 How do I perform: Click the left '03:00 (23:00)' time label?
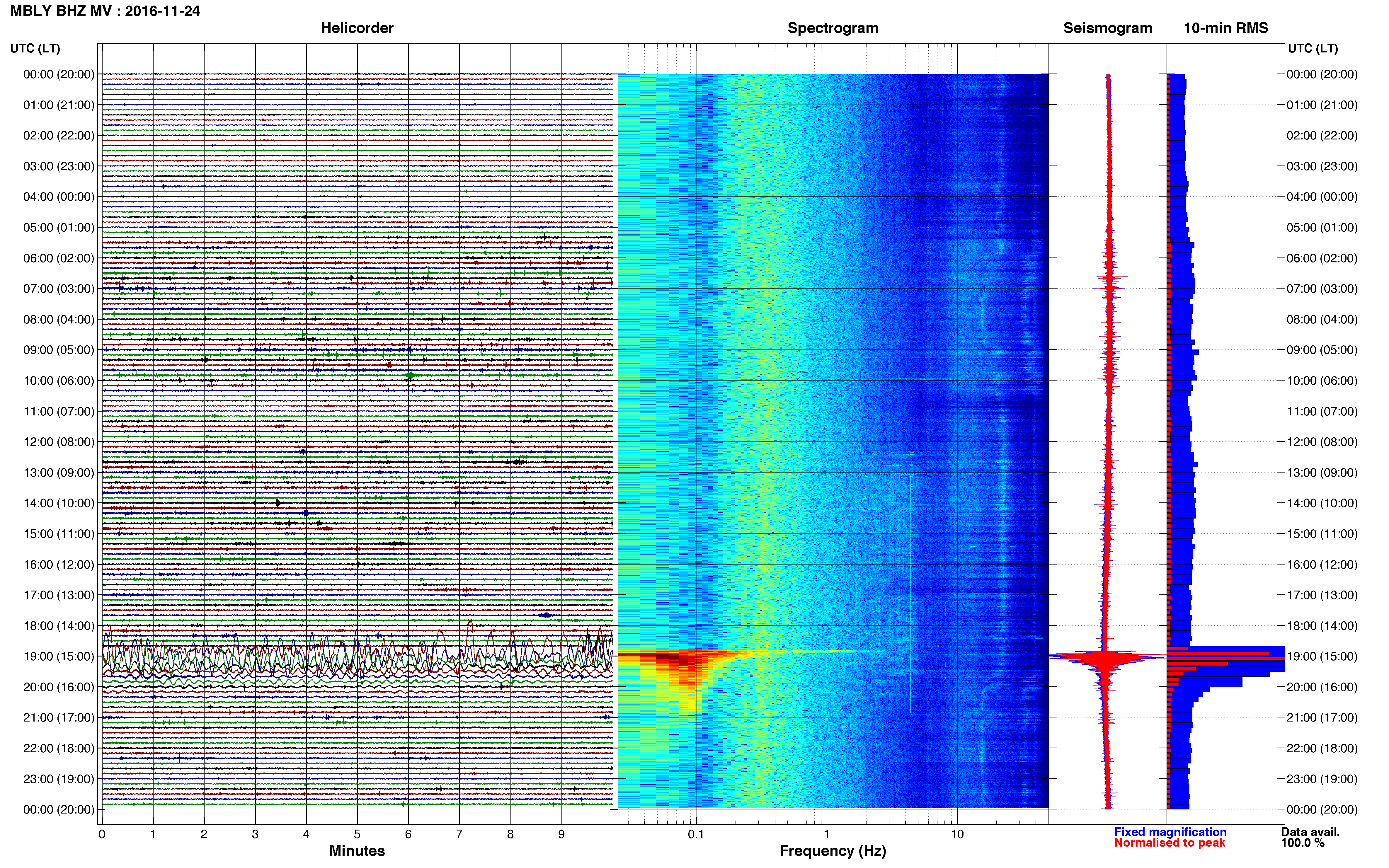point(59,166)
